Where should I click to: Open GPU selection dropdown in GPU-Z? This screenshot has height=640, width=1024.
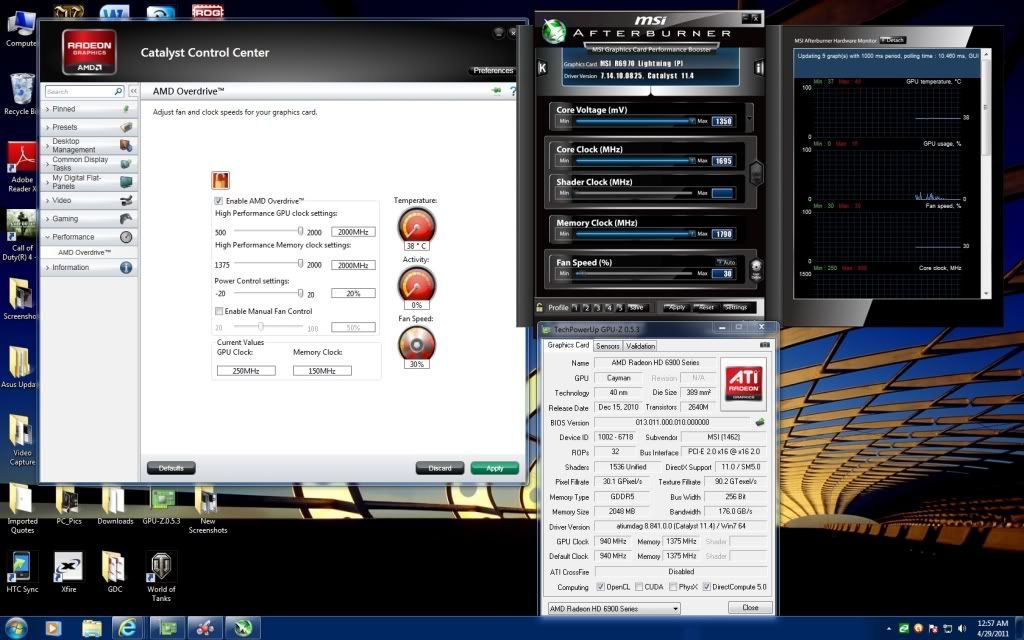[614, 609]
